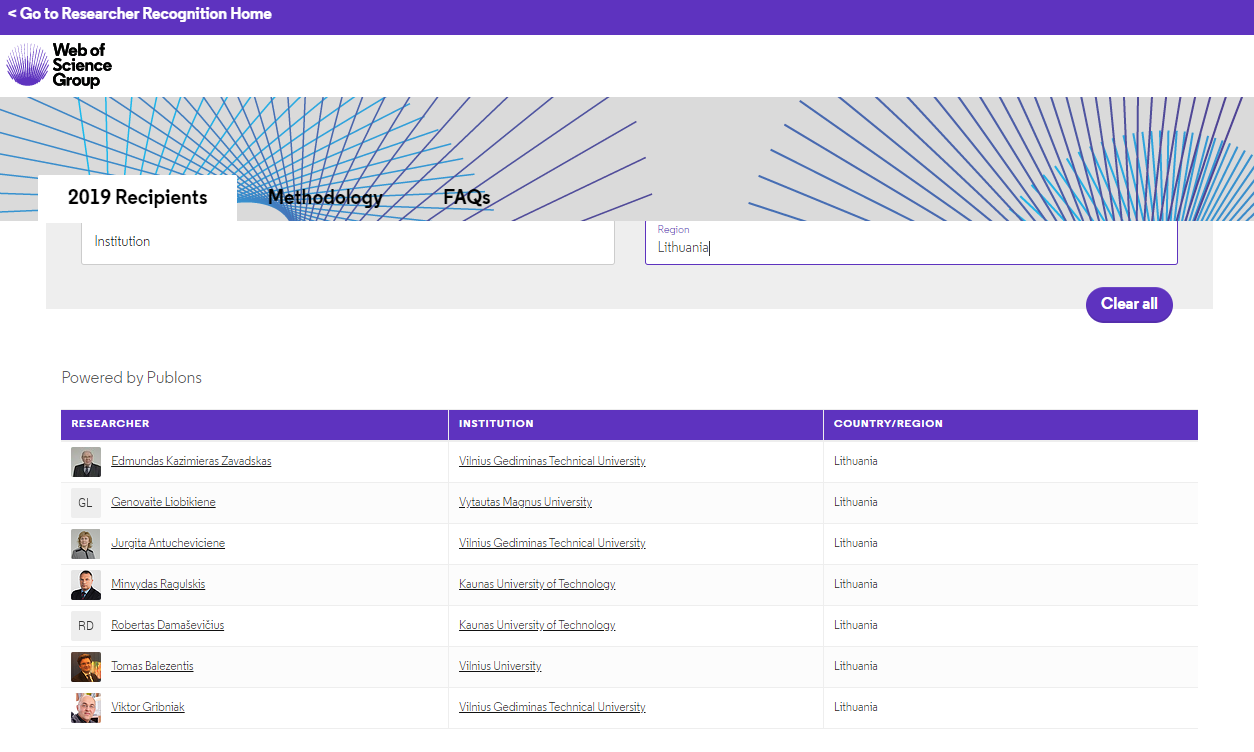Open Jurgita Antucheviciene researcher link
This screenshot has width=1254, height=752.
pos(168,543)
